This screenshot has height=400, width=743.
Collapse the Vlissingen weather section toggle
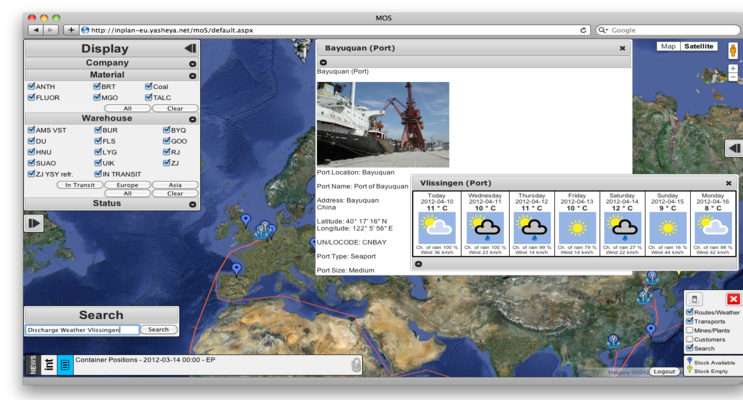418,264
